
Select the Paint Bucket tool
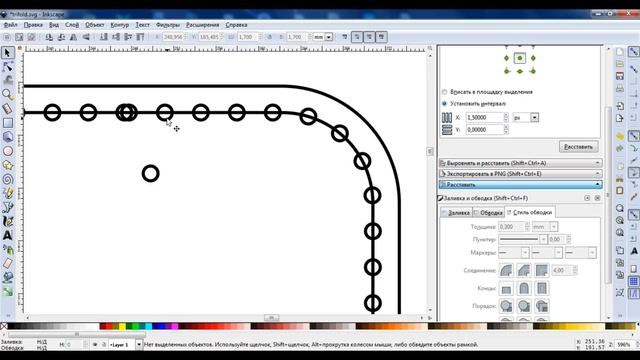click(7, 278)
